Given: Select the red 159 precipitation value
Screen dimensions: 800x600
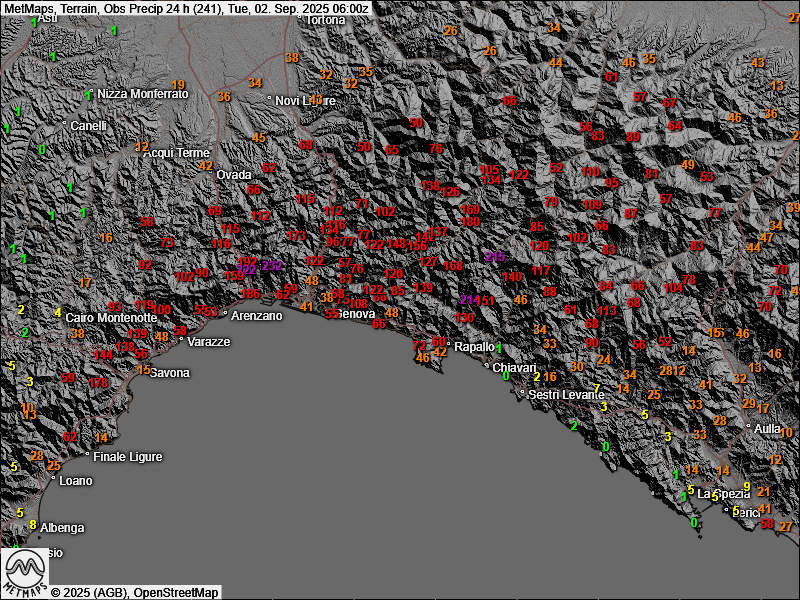Looking at the screenshot, I should 234,276.
